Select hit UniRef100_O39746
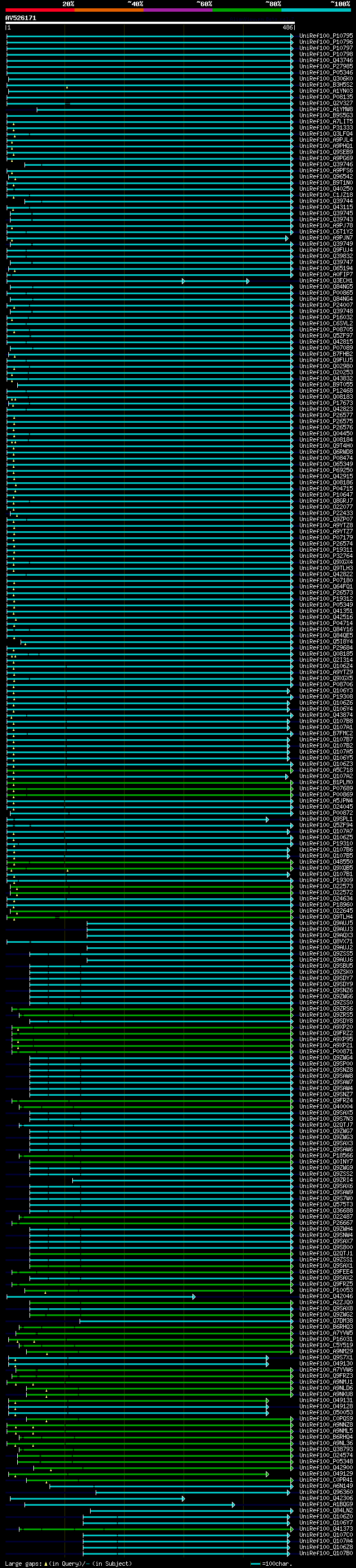Viewport: 356px width, 1568px height. click(325, 164)
